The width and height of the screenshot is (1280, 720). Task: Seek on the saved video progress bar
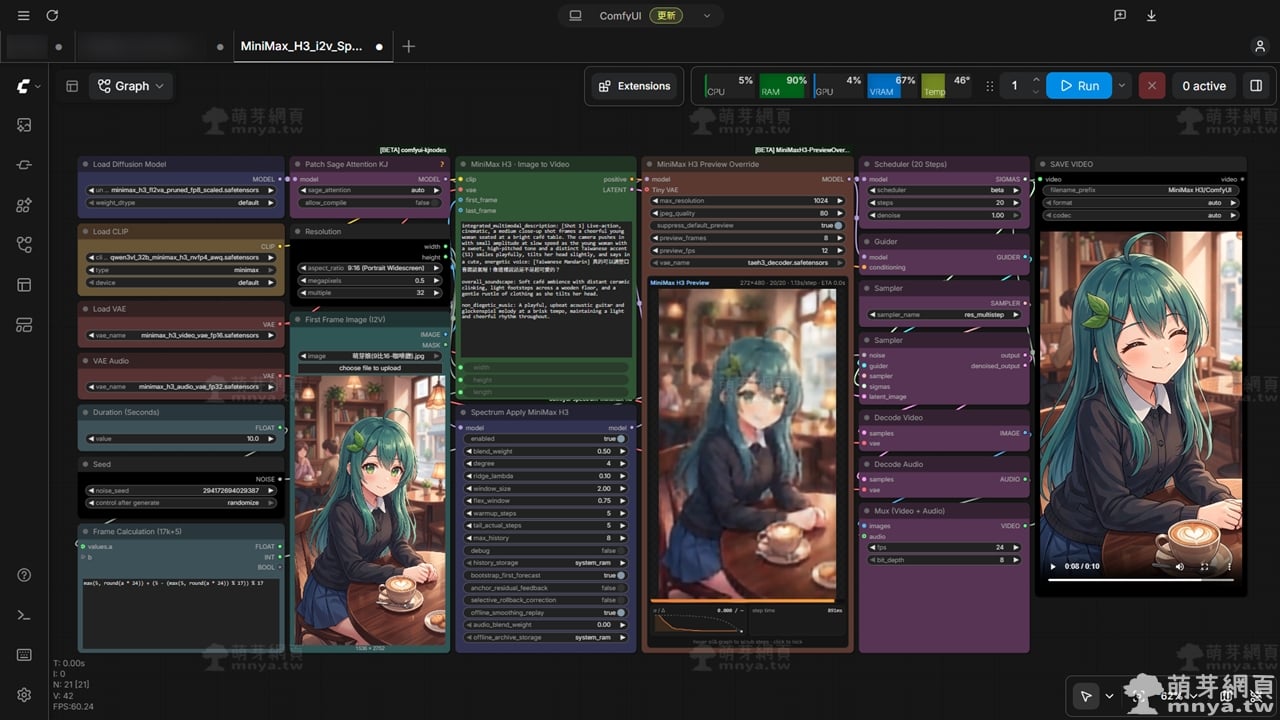[x=1140, y=580]
